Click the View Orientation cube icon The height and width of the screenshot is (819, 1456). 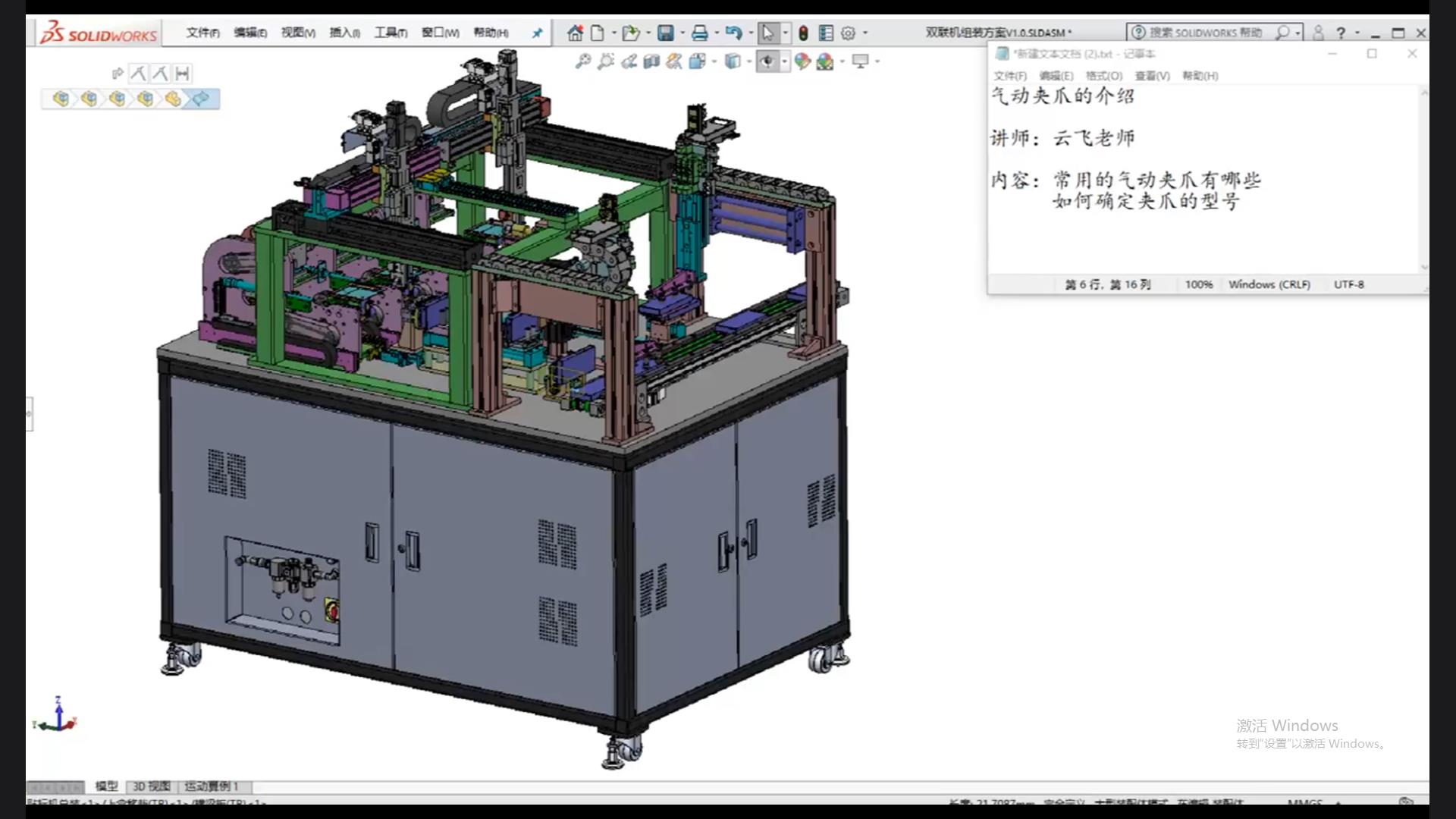click(698, 61)
